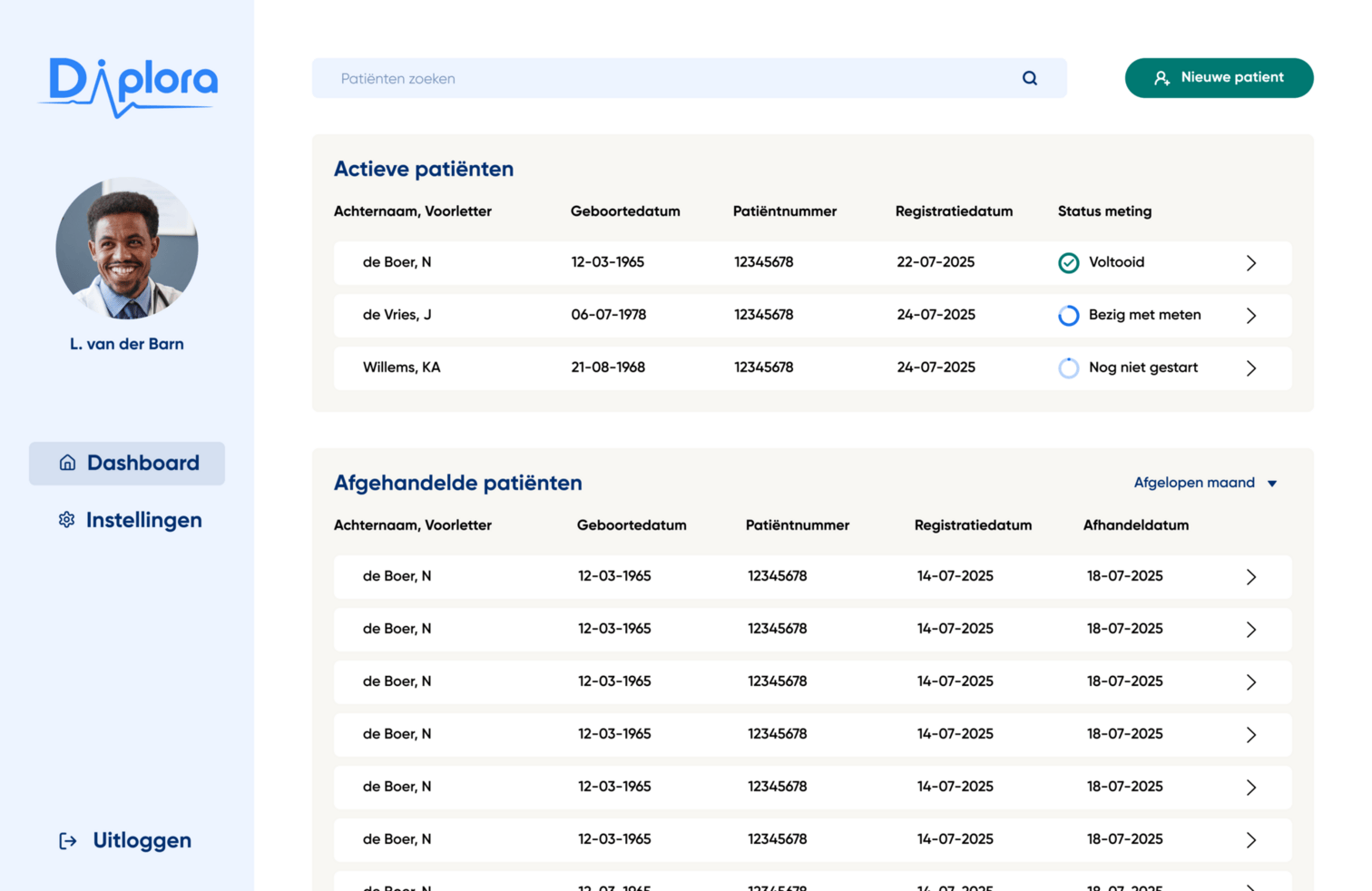Click the home icon beside Dashboard
Viewport: 1372px width, 891px height.
(67, 463)
